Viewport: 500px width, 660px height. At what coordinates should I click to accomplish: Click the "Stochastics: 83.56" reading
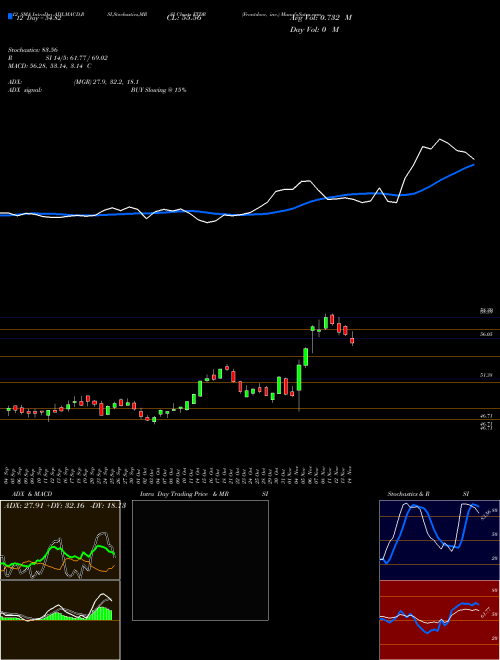click(32, 50)
